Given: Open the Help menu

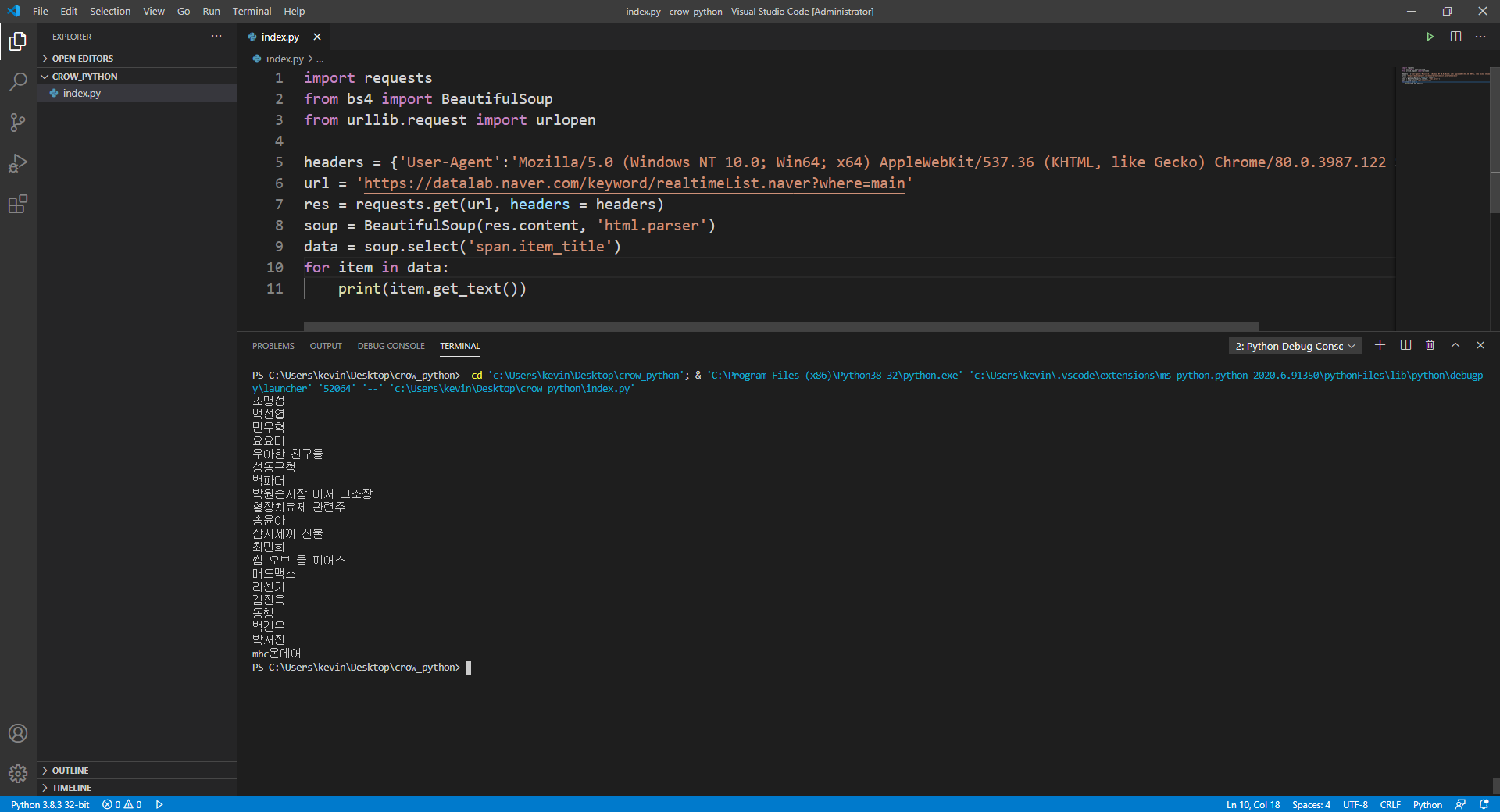Looking at the screenshot, I should point(295,11).
